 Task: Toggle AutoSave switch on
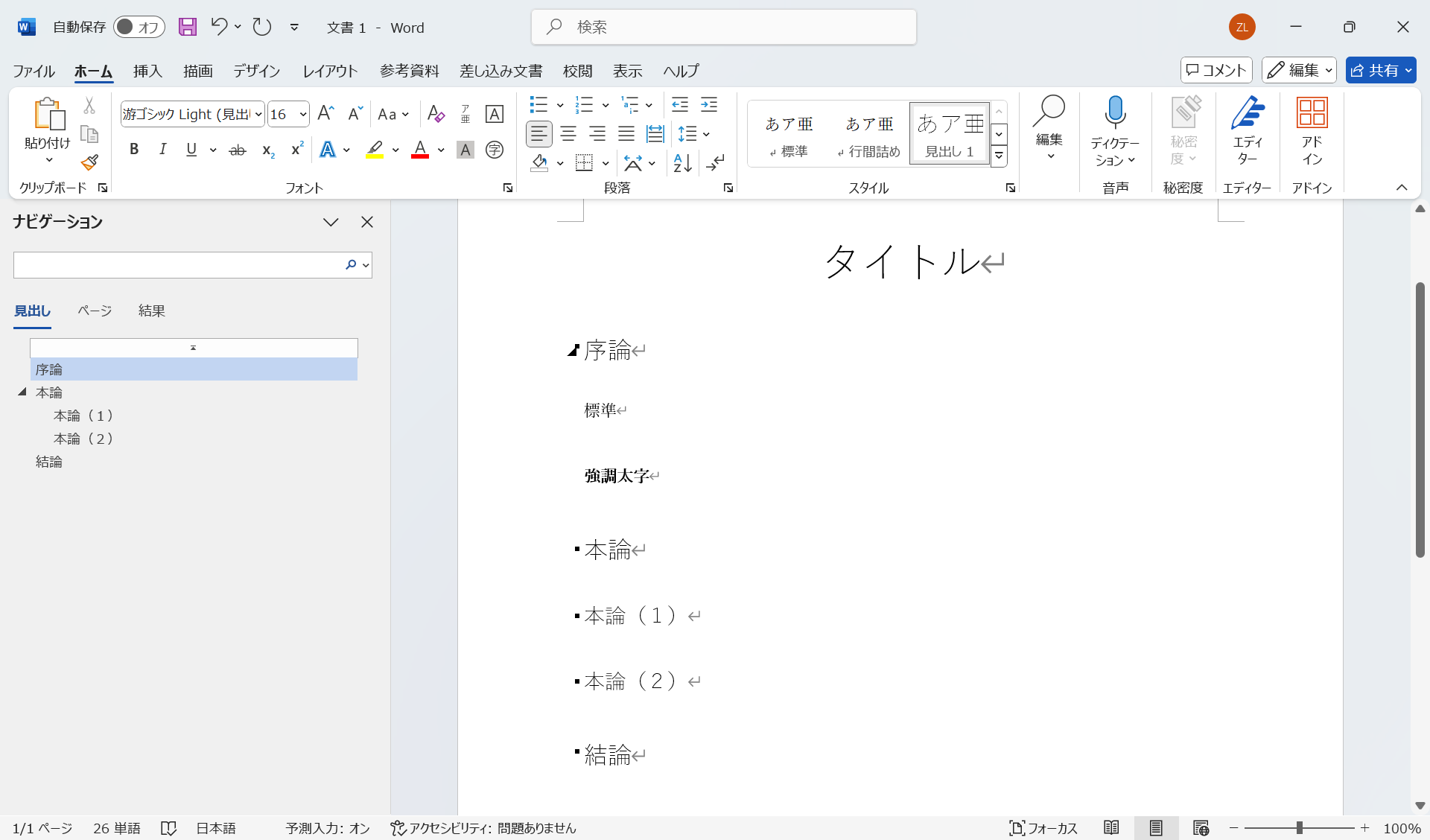click(139, 28)
